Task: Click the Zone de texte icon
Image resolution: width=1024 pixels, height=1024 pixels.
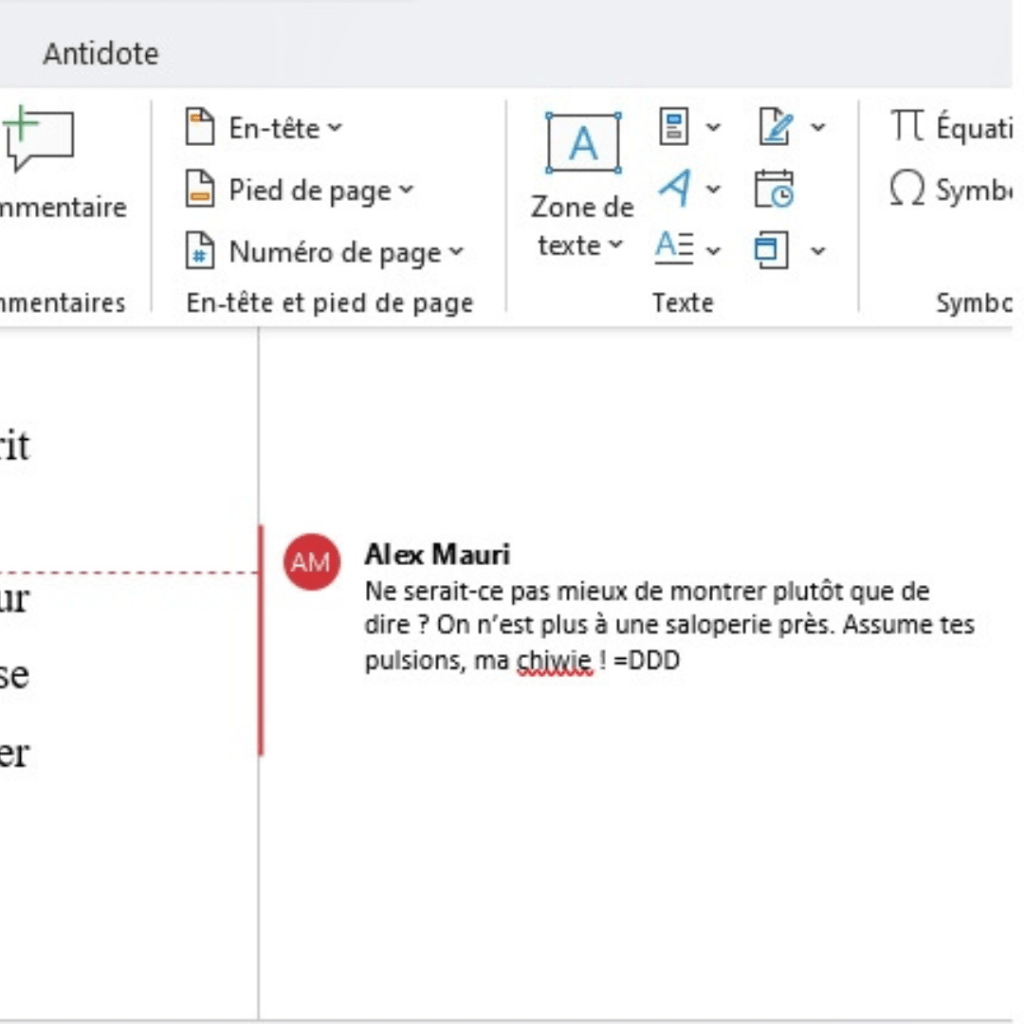Action: [x=583, y=144]
